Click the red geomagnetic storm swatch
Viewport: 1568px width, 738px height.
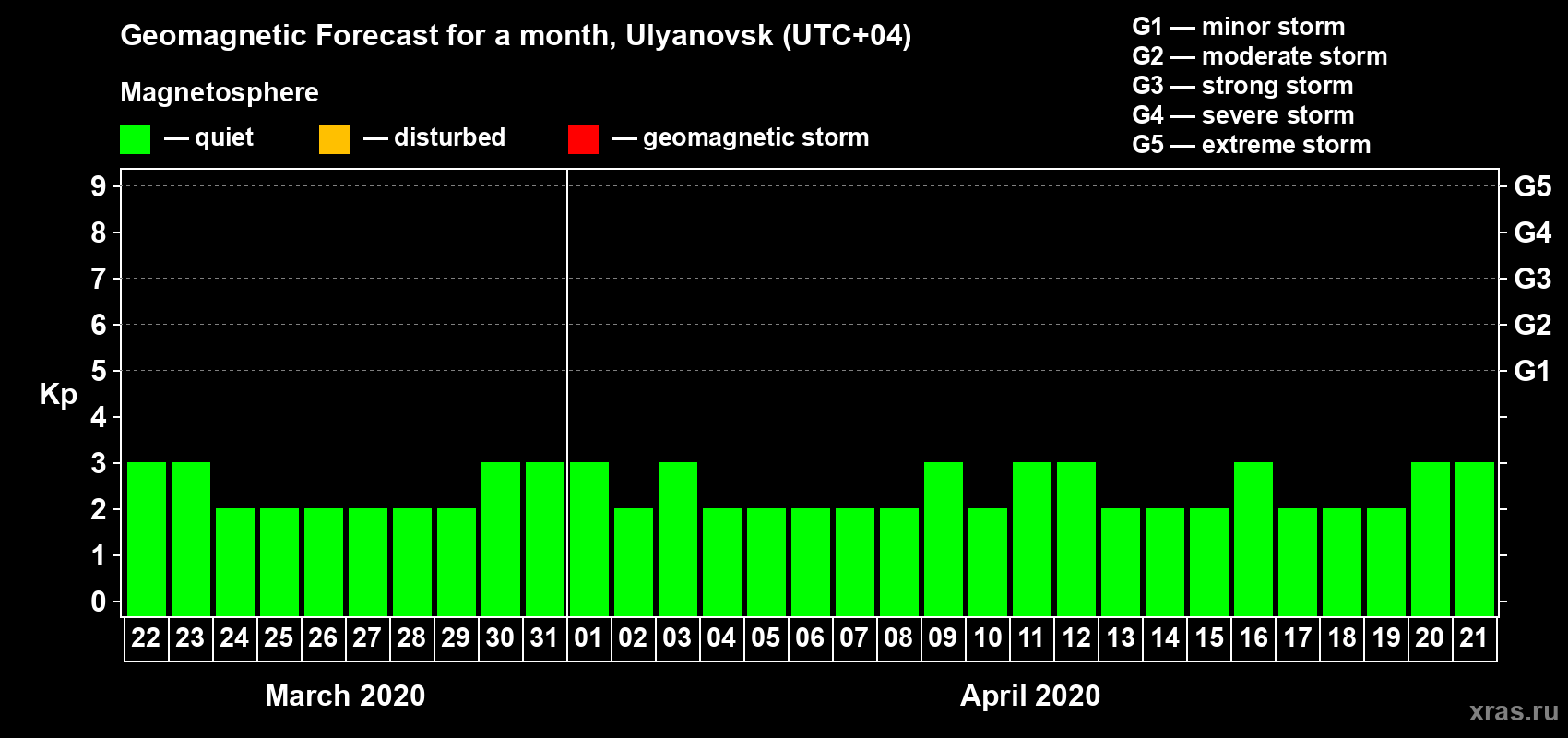click(x=583, y=139)
